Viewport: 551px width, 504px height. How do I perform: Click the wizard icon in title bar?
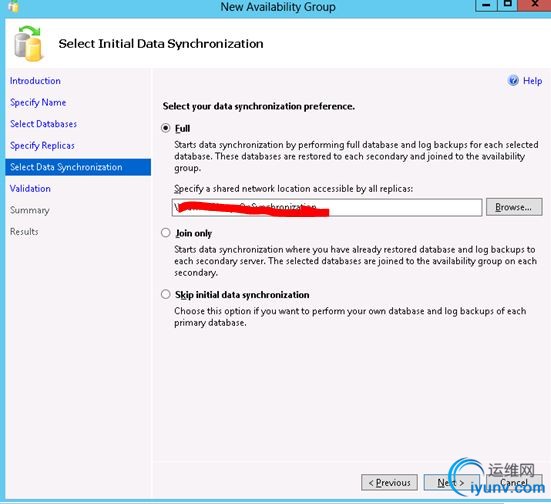[x=13, y=6]
